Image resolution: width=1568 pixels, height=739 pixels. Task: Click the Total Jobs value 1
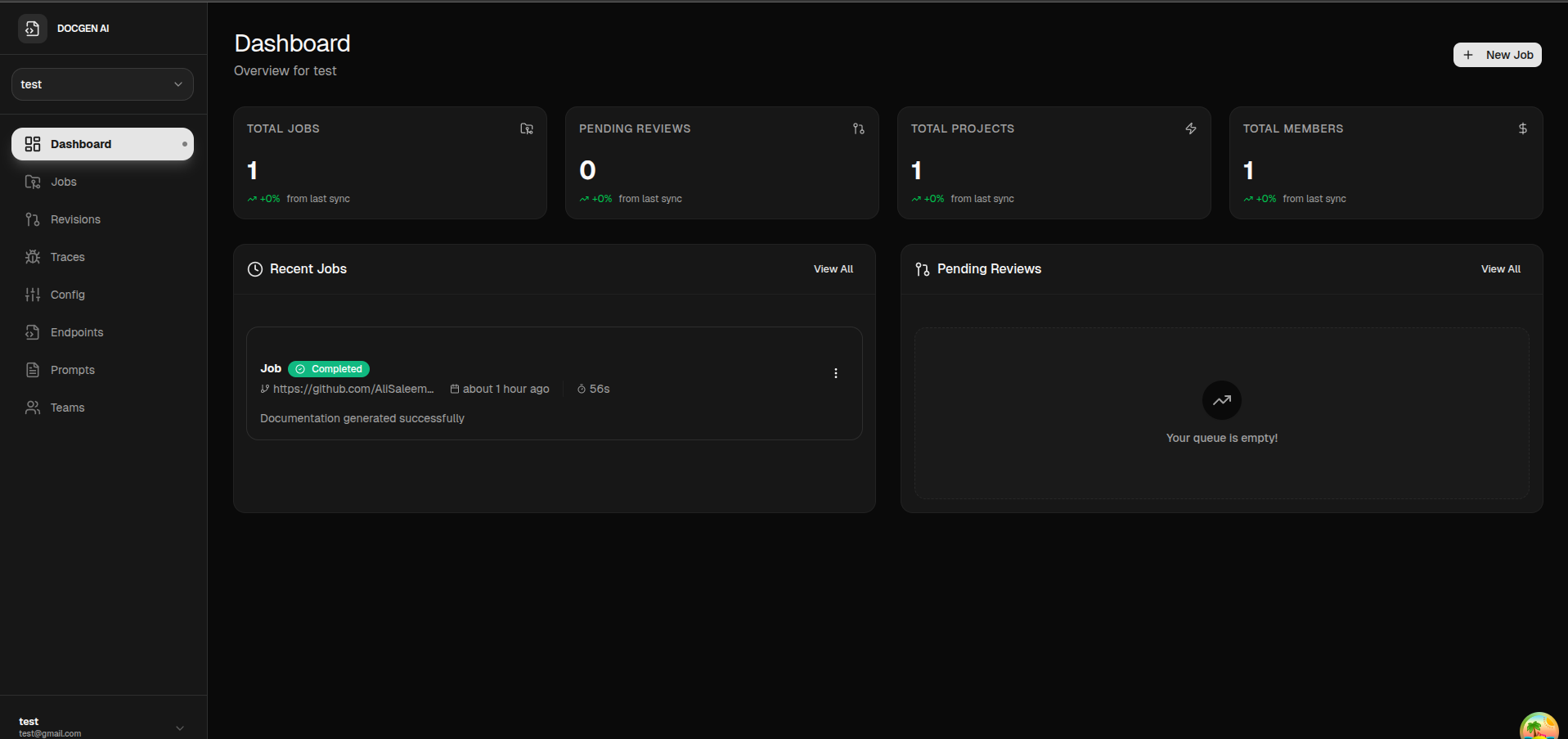(253, 170)
